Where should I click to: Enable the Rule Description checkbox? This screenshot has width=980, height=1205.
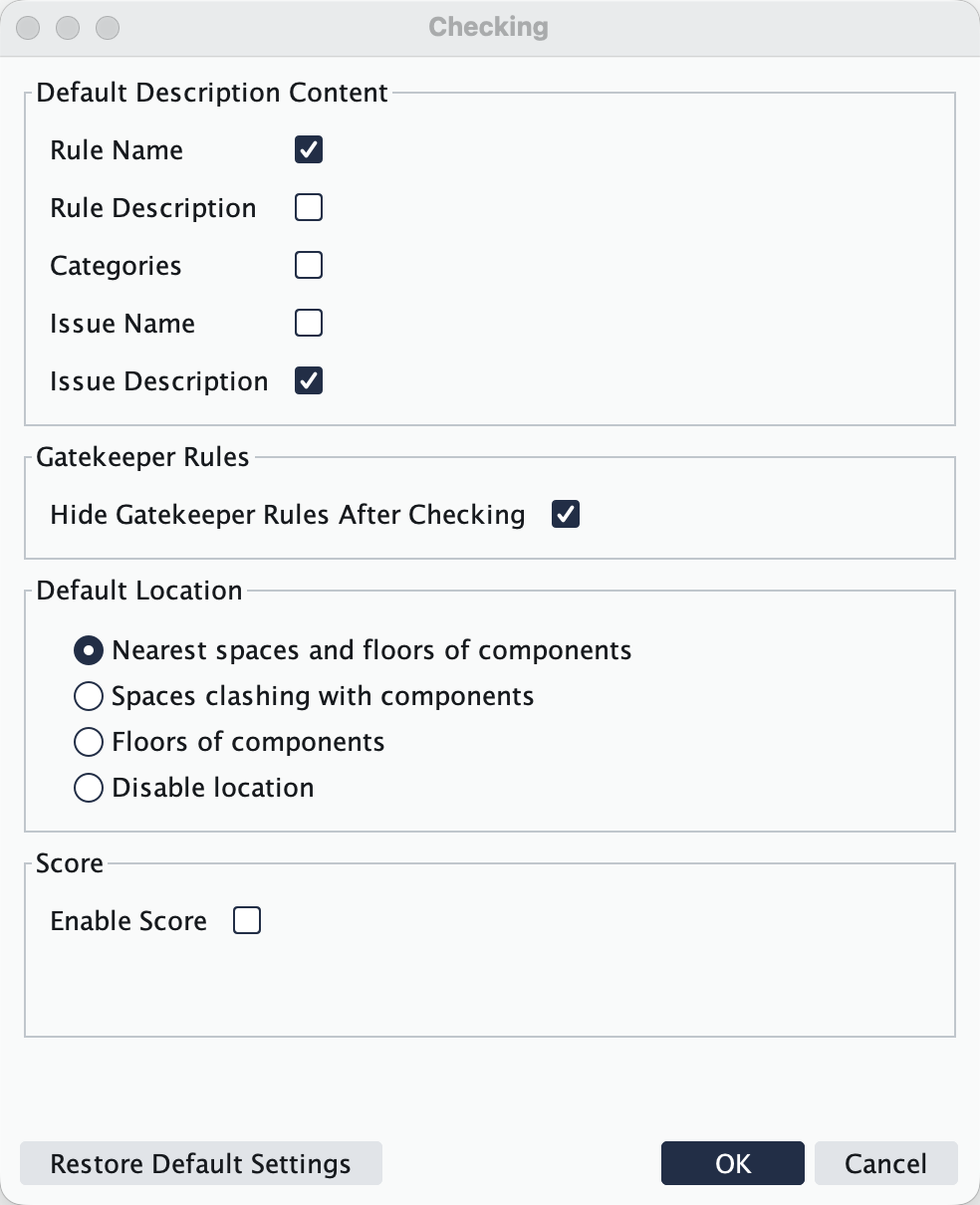(x=309, y=207)
